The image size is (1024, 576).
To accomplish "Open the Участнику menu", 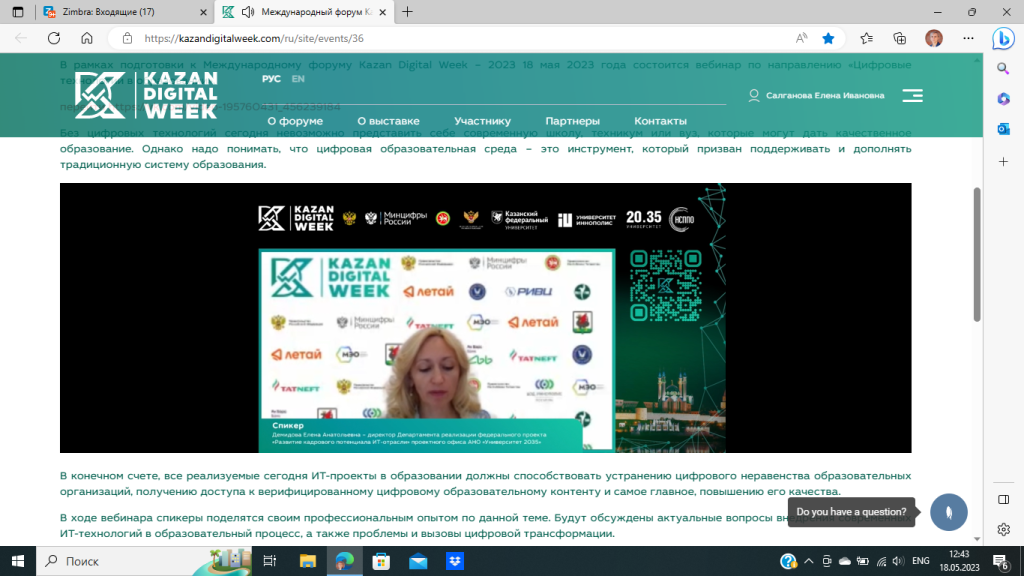I will click(483, 121).
